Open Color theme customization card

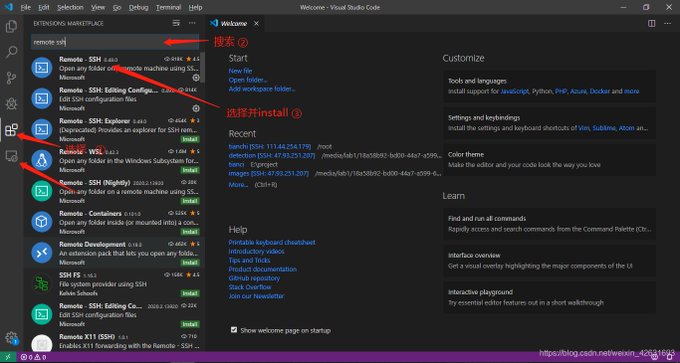pos(549,160)
